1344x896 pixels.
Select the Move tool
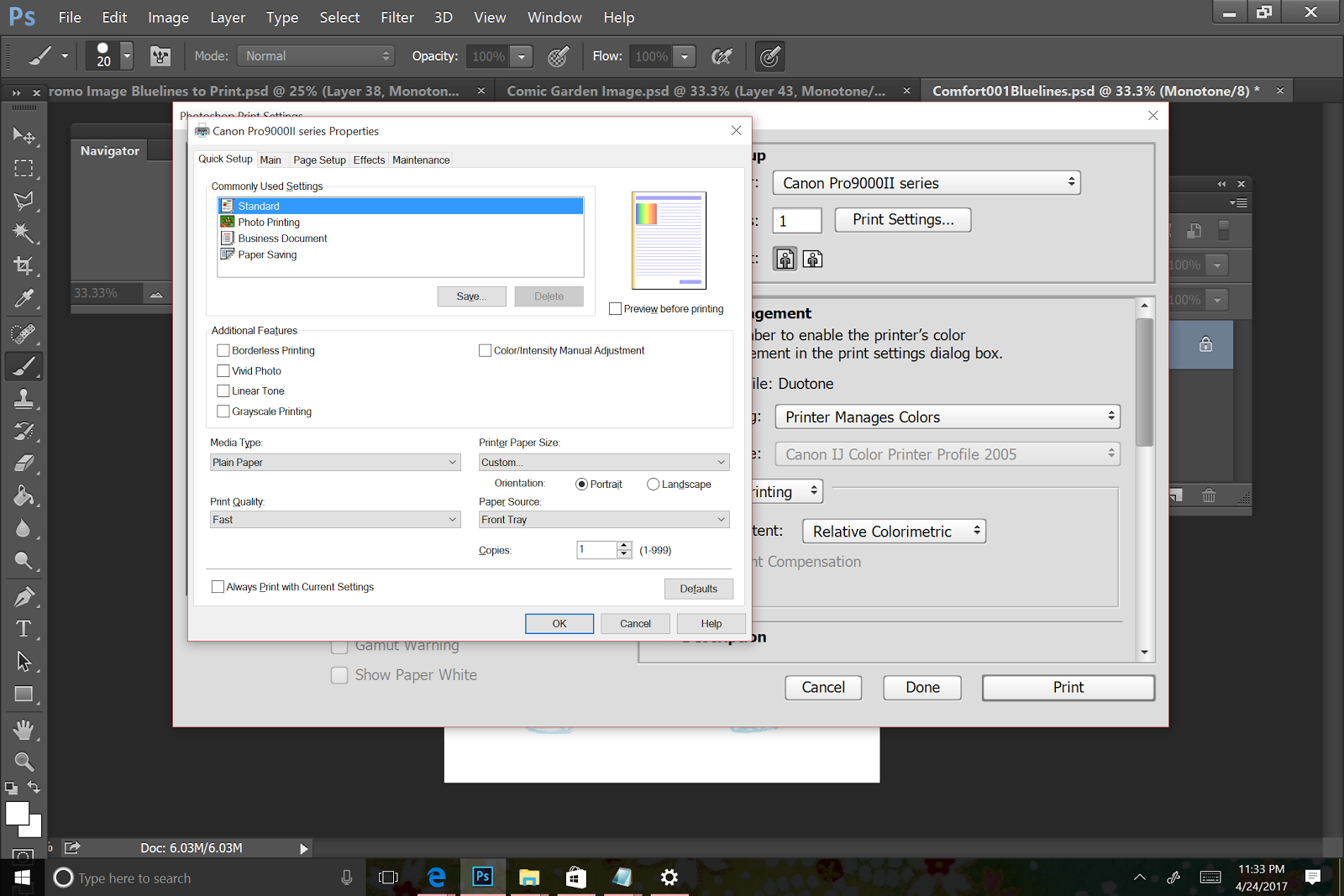click(x=24, y=136)
